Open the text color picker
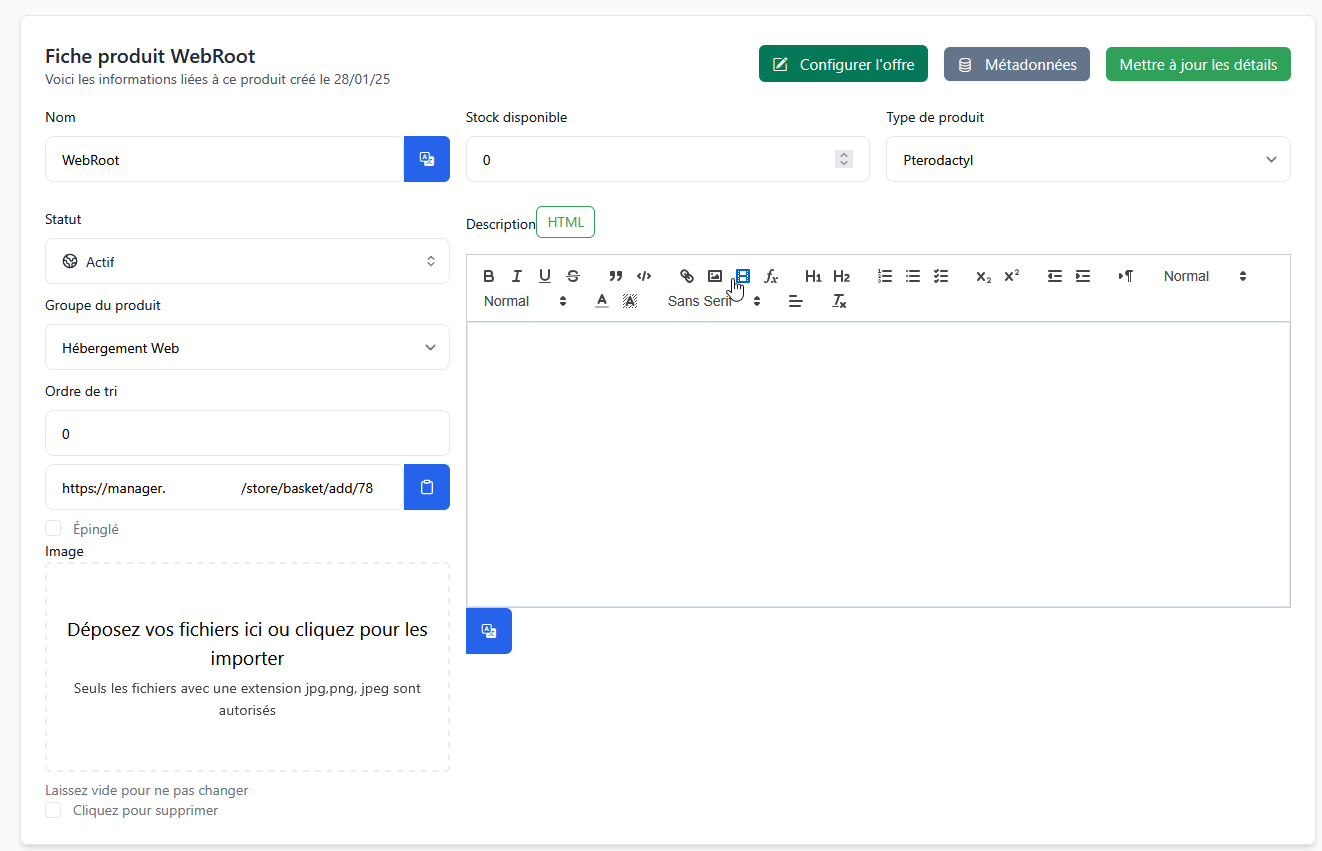 pos(602,301)
